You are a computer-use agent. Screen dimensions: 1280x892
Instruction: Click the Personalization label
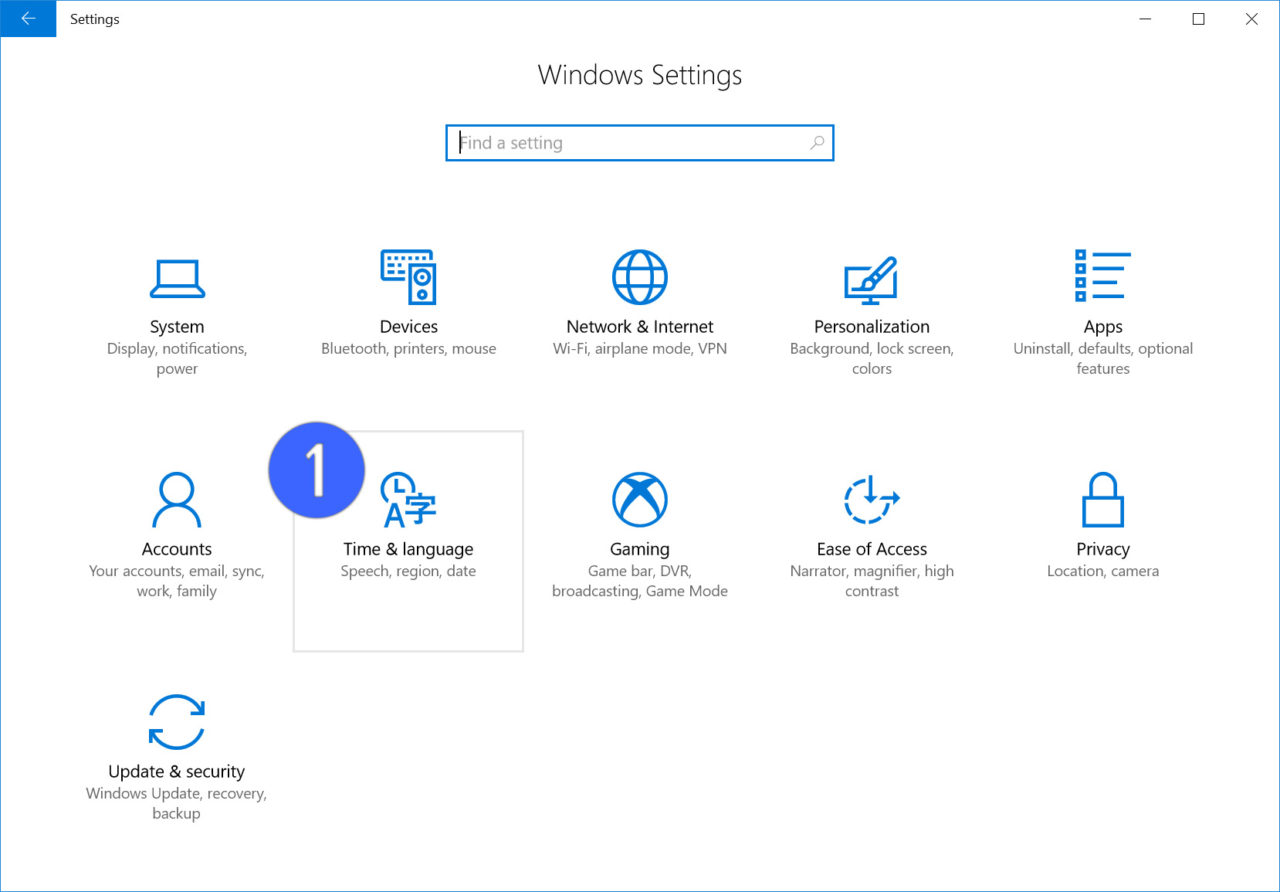pos(872,327)
